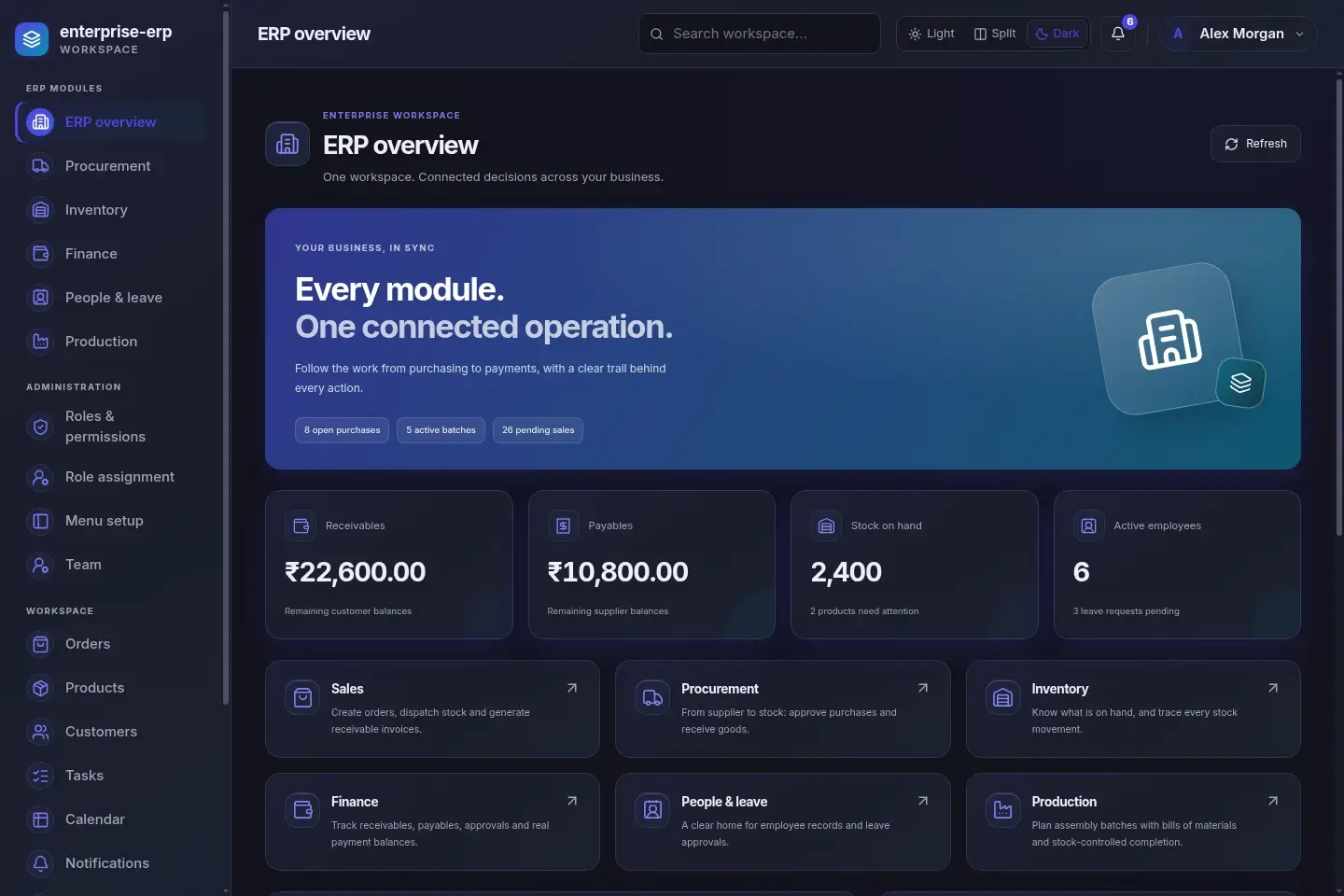Open the Alex Morgan account dropdown
Image resolution: width=1344 pixels, height=896 pixels.
click(x=1239, y=34)
